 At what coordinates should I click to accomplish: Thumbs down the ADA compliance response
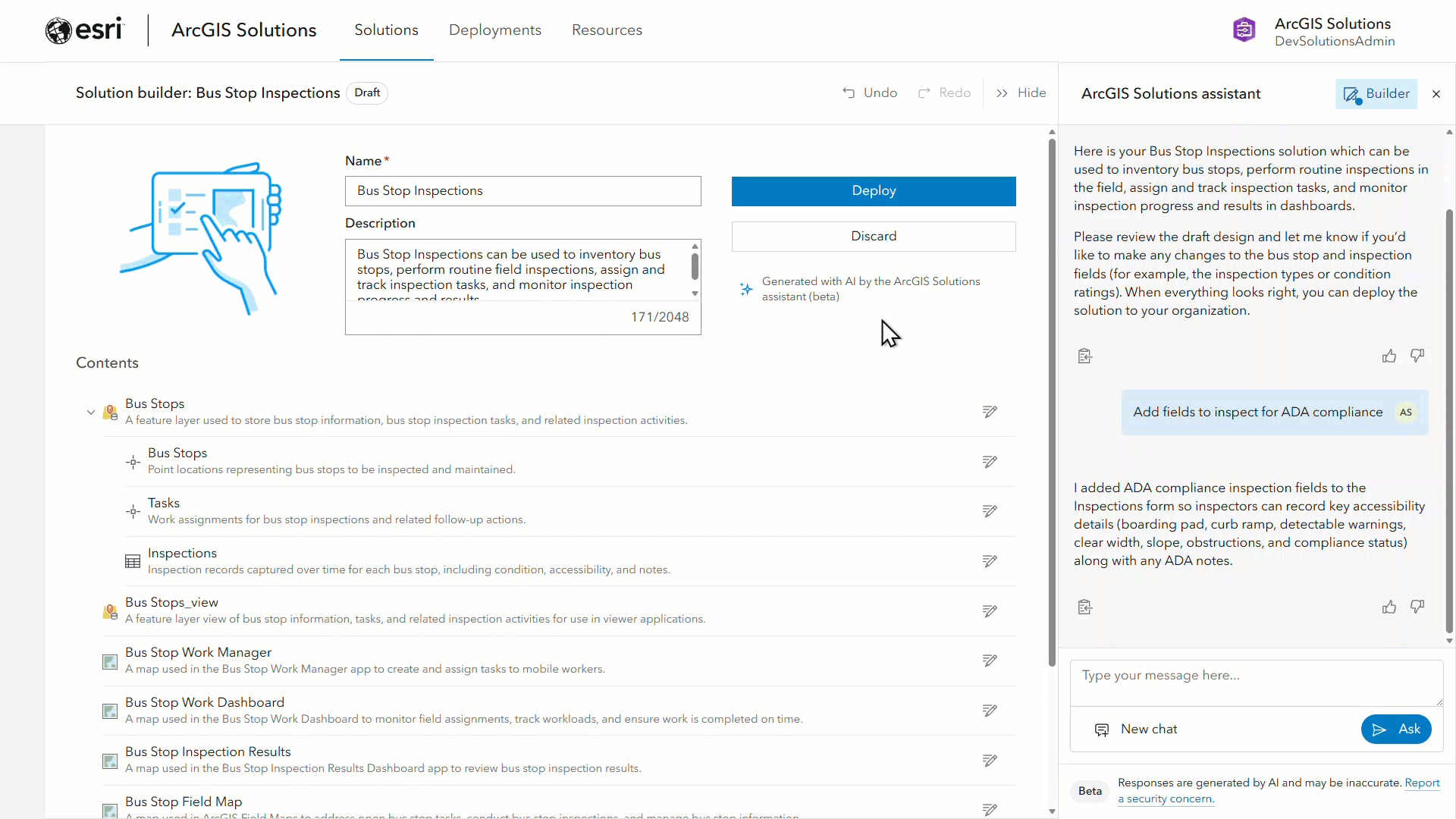click(1417, 607)
